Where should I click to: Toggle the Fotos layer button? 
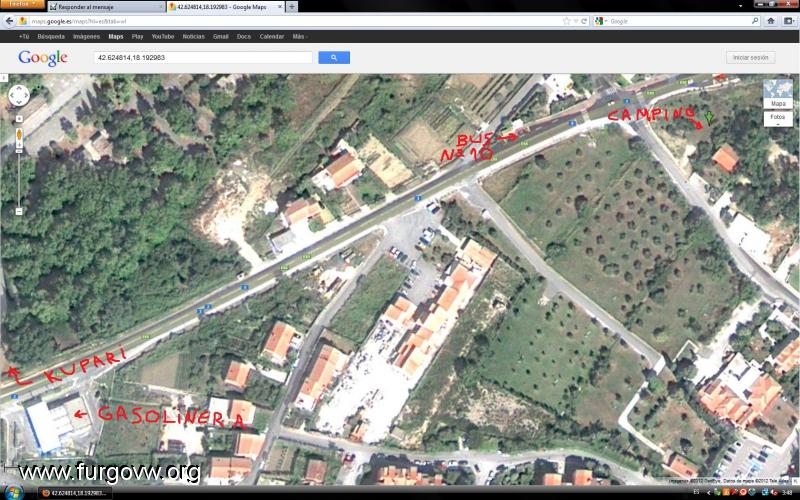pyautogui.click(x=778, y=119)
